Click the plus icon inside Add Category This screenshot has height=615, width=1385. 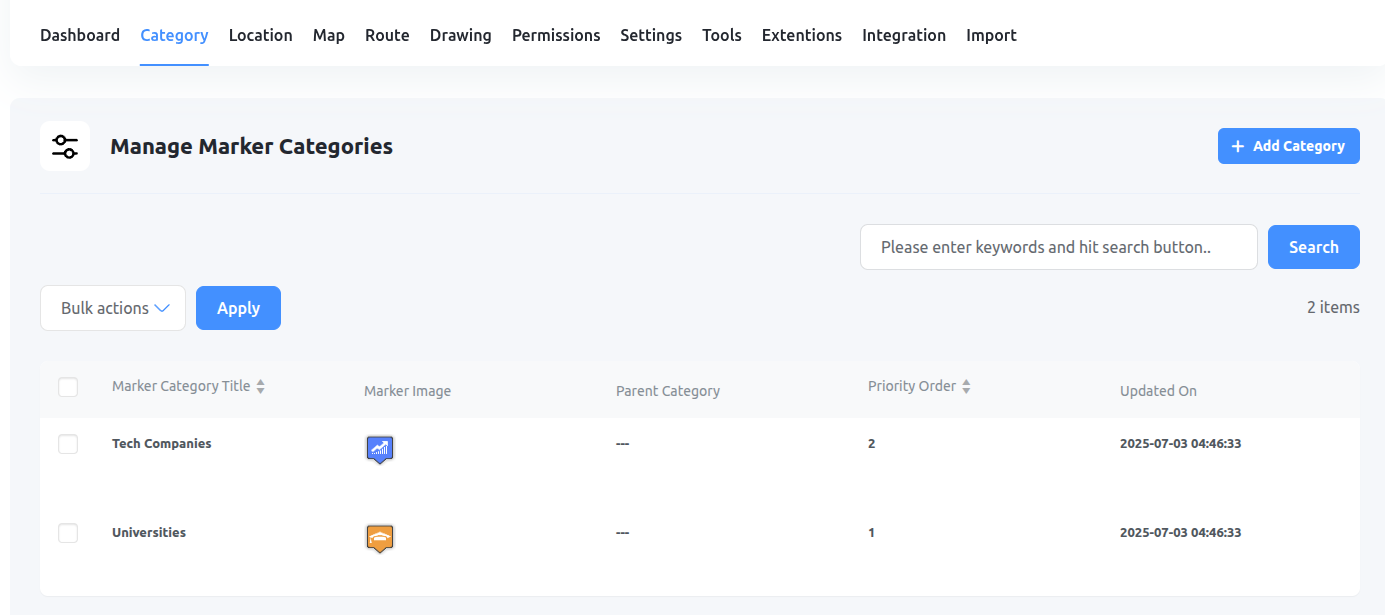[x=1235, y=145]
